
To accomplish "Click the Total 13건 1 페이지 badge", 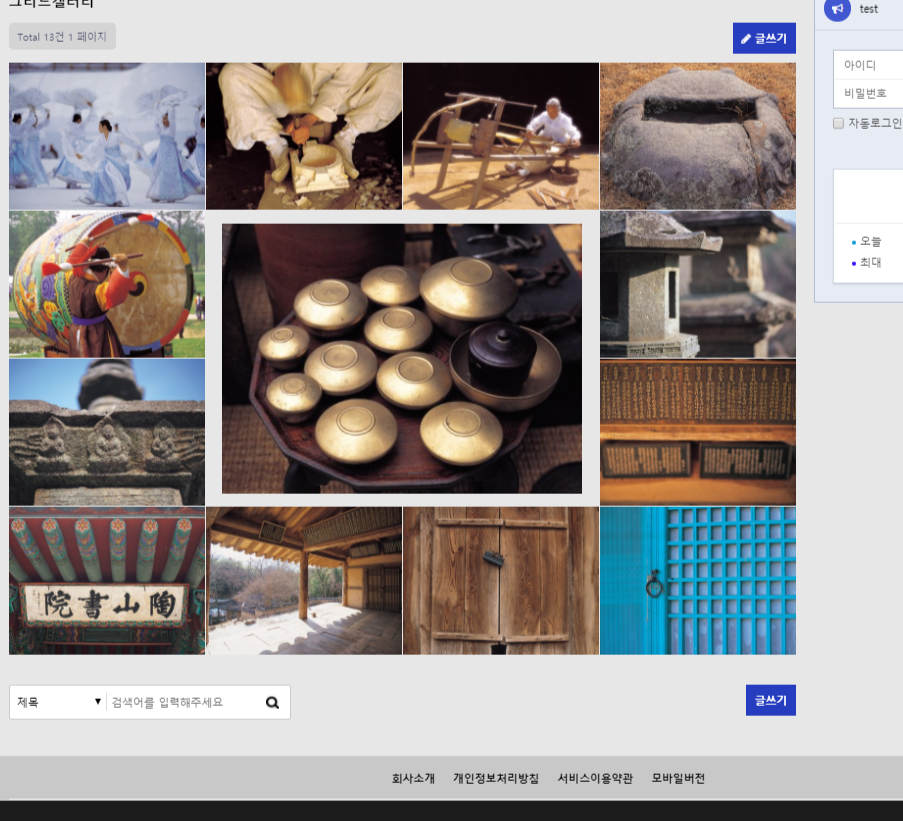I will [x=62, y=37].
